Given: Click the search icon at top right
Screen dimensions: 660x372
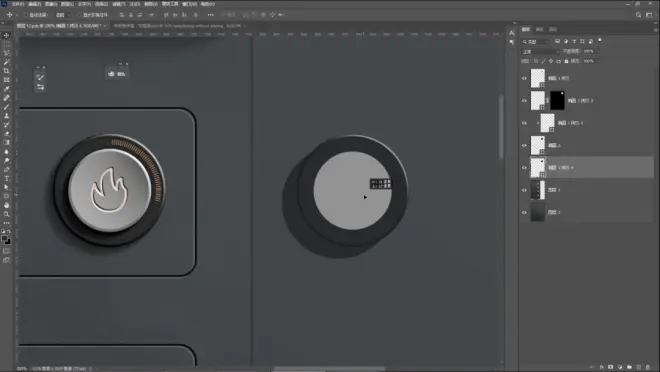Looking at the screenshot, I should 639,15.
